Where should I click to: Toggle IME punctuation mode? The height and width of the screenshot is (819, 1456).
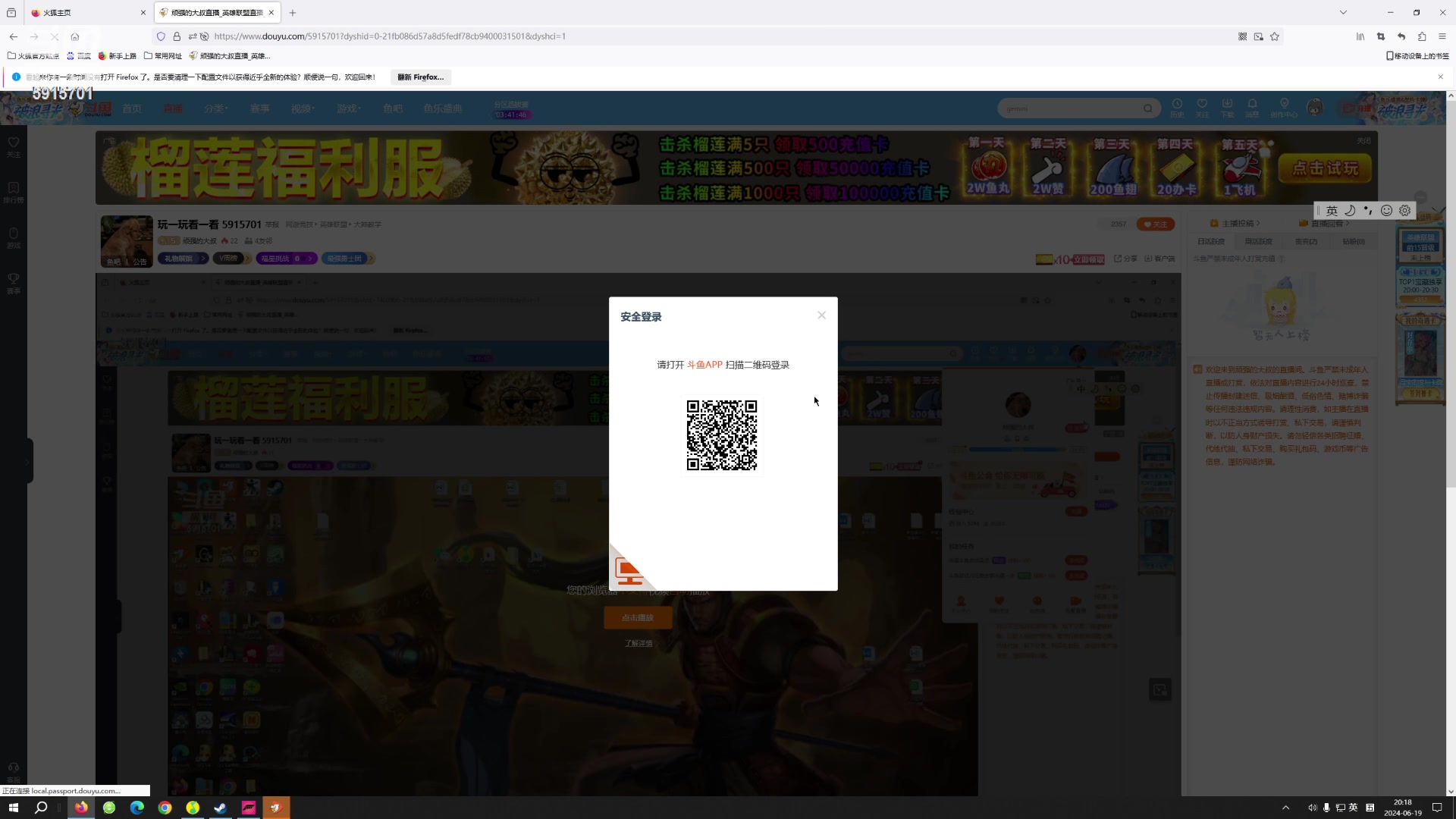(x=1368, y=211)
